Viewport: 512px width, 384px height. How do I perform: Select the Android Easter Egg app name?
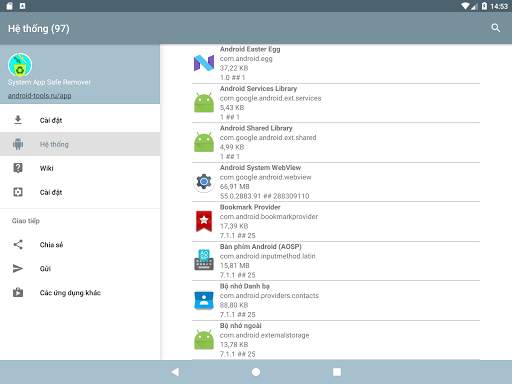250,49
